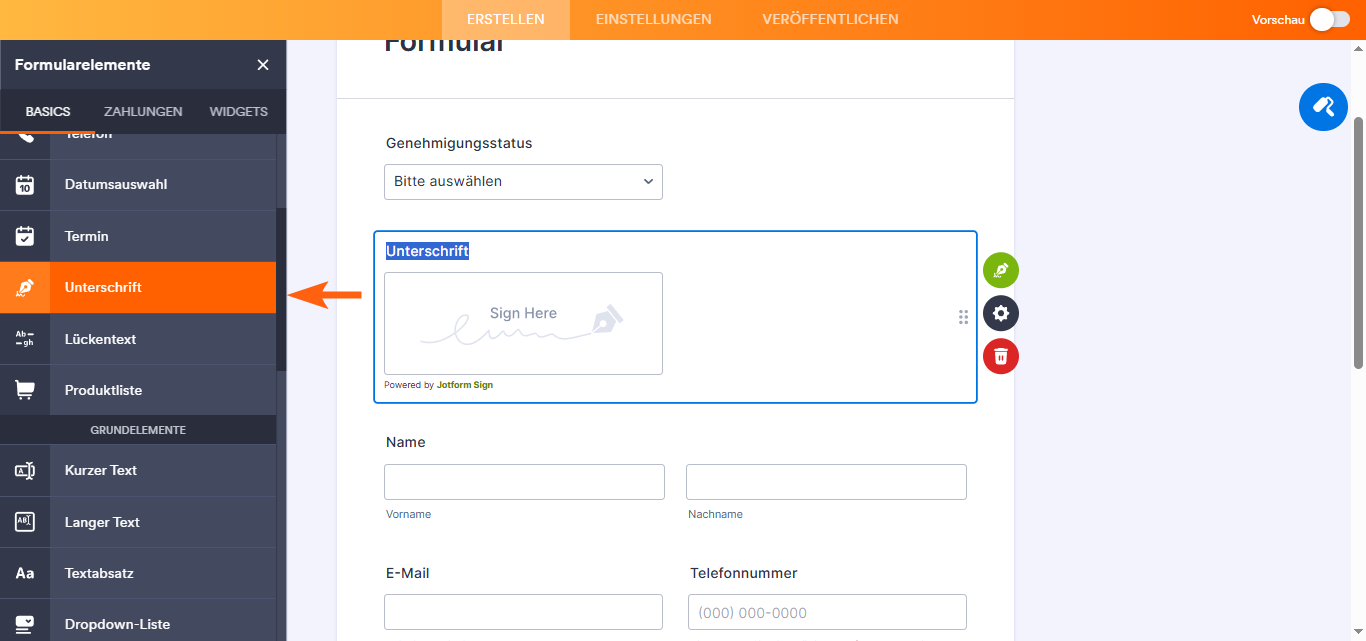
Task: Click the Telefonnummer field label
Action: coord(743,573)
